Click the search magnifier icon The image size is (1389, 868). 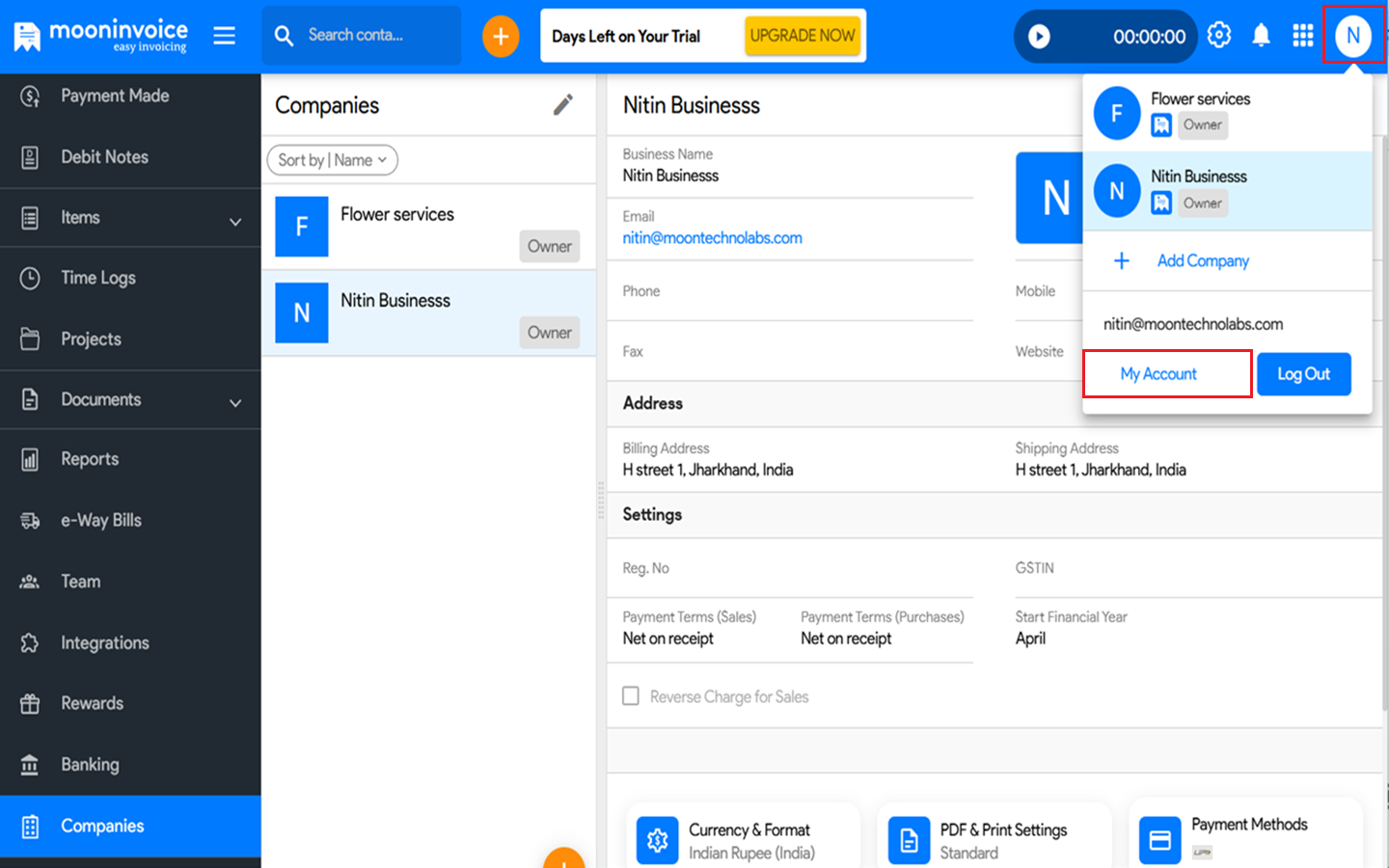[x=284, y=36]
